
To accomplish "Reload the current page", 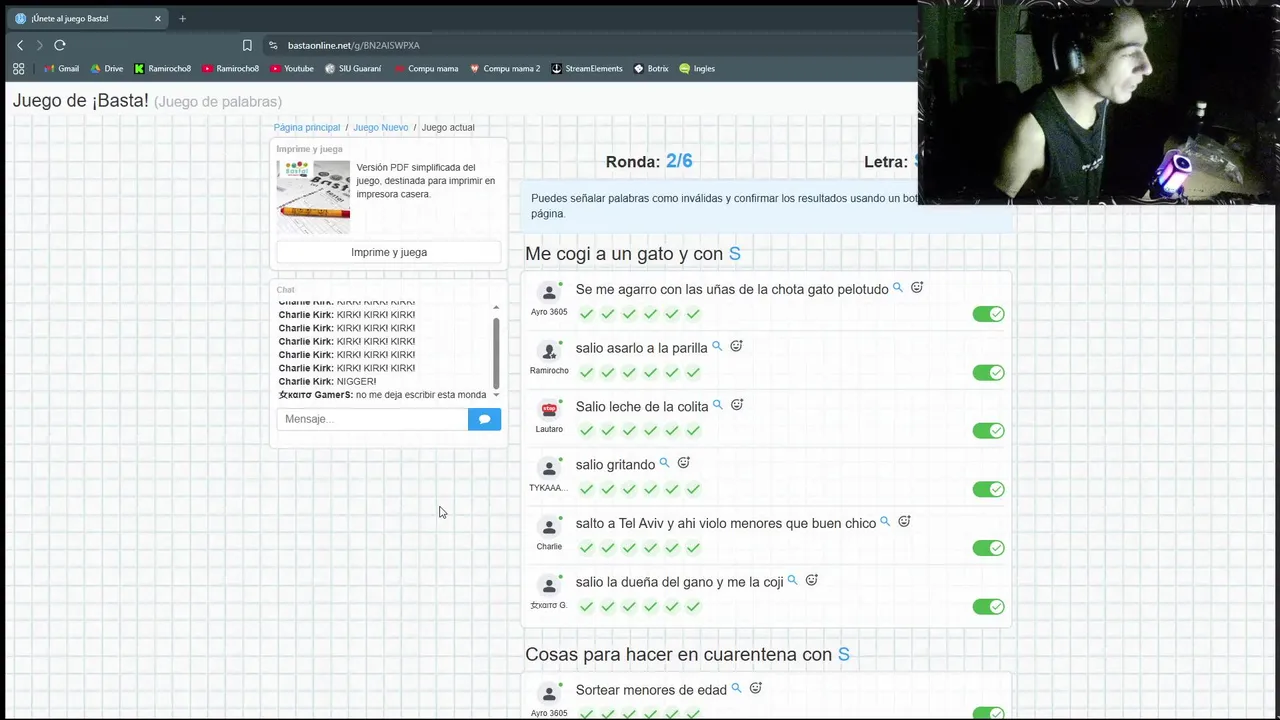I will 60,45.
